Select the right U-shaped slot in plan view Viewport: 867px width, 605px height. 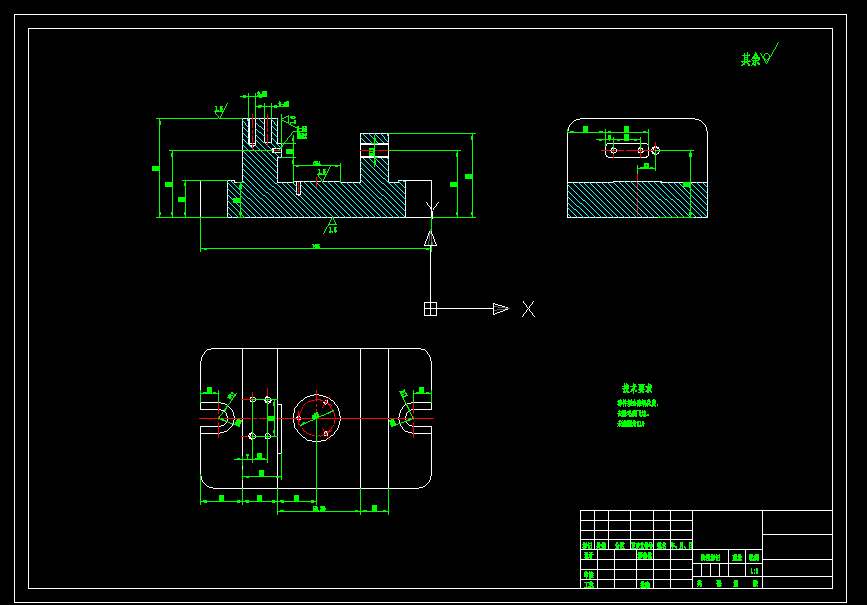tap(415, 418)
